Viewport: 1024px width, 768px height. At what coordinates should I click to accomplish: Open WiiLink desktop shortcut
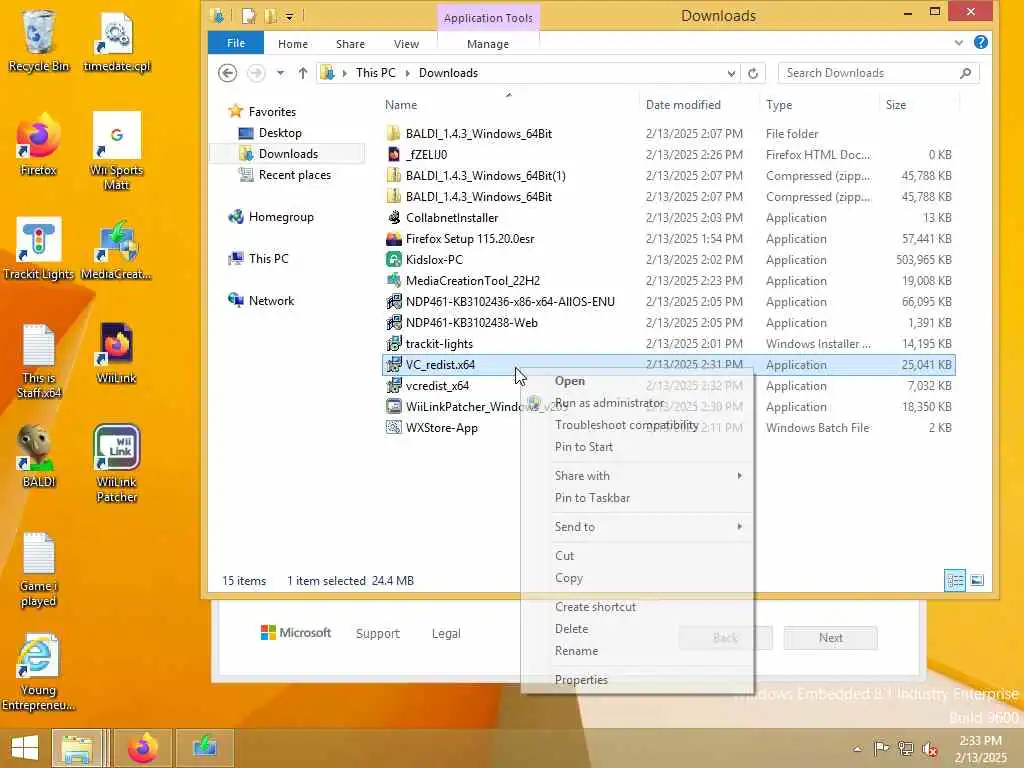(116, 353)
